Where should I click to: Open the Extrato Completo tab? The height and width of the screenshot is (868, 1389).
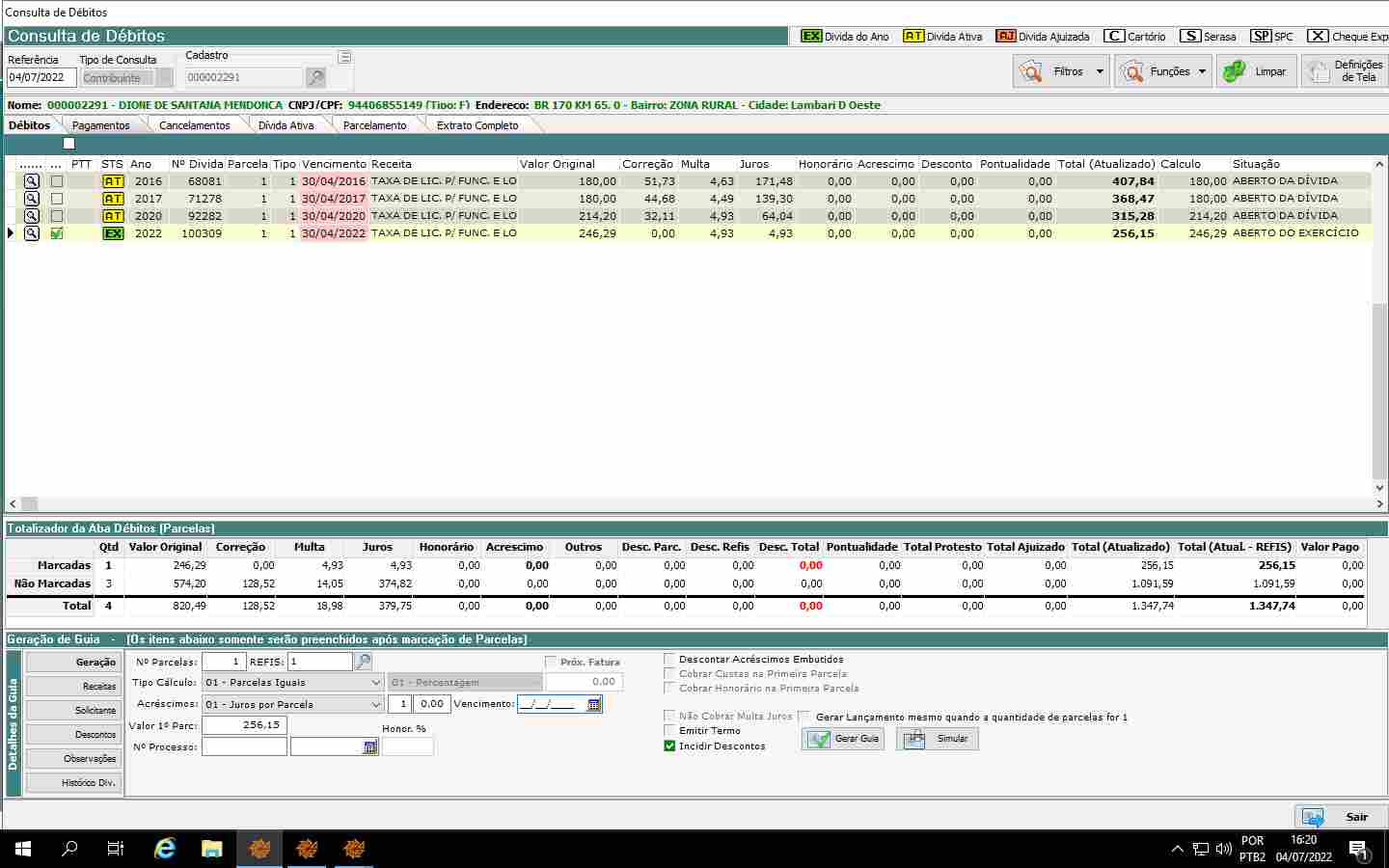[x=477, y=125]
